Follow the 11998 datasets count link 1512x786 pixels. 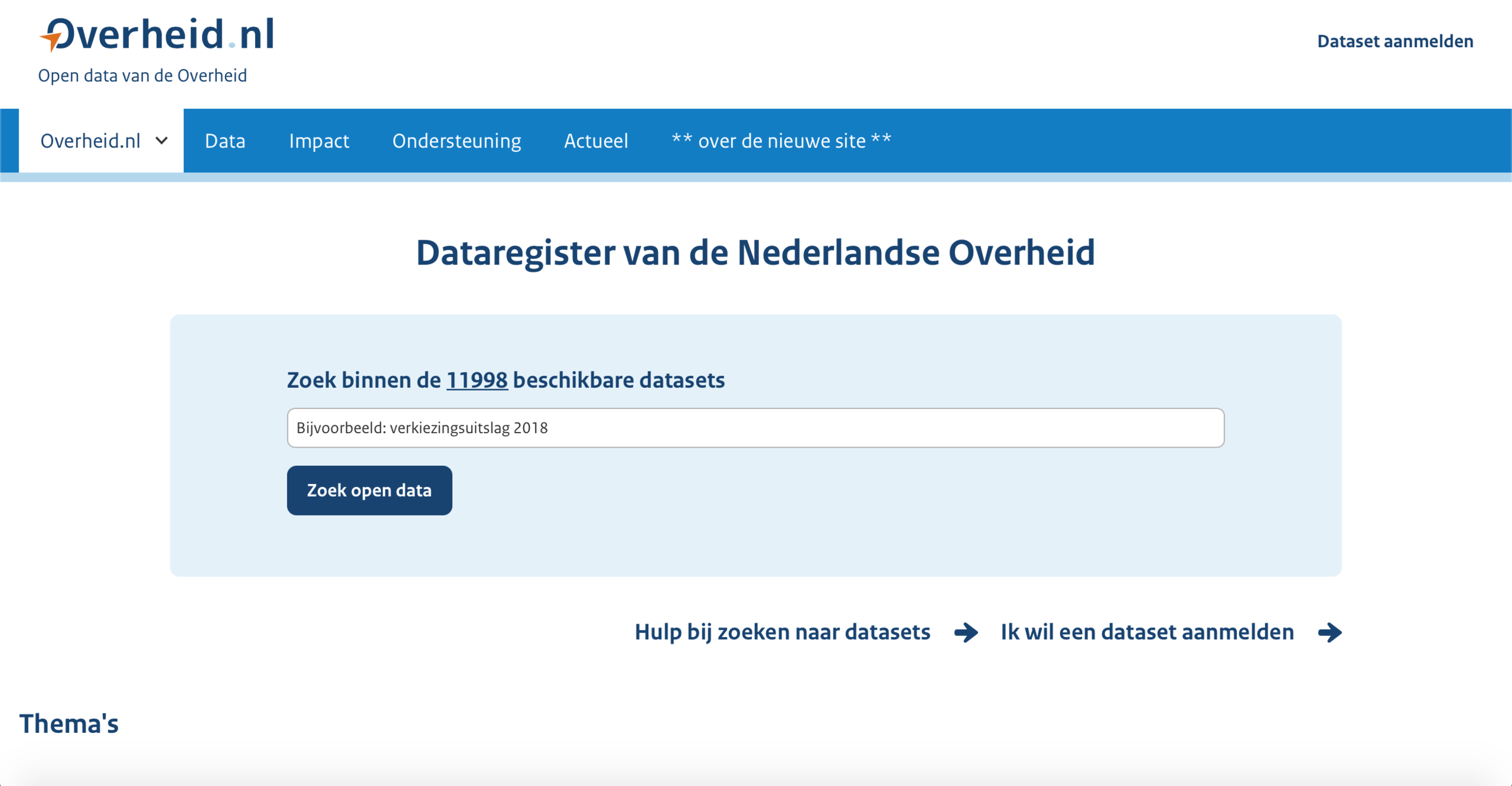477,380
